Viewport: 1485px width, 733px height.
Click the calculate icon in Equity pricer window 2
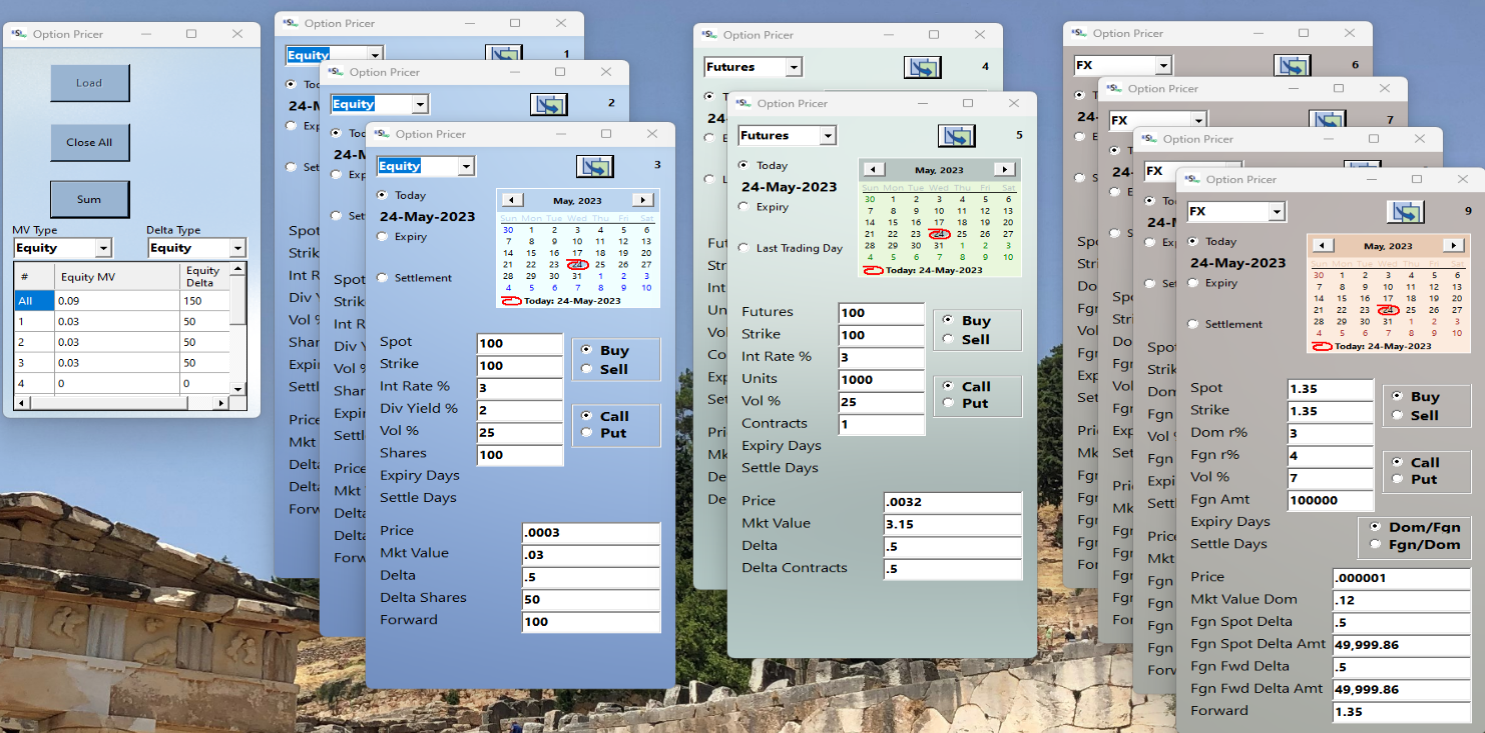(x=549, y=104)
